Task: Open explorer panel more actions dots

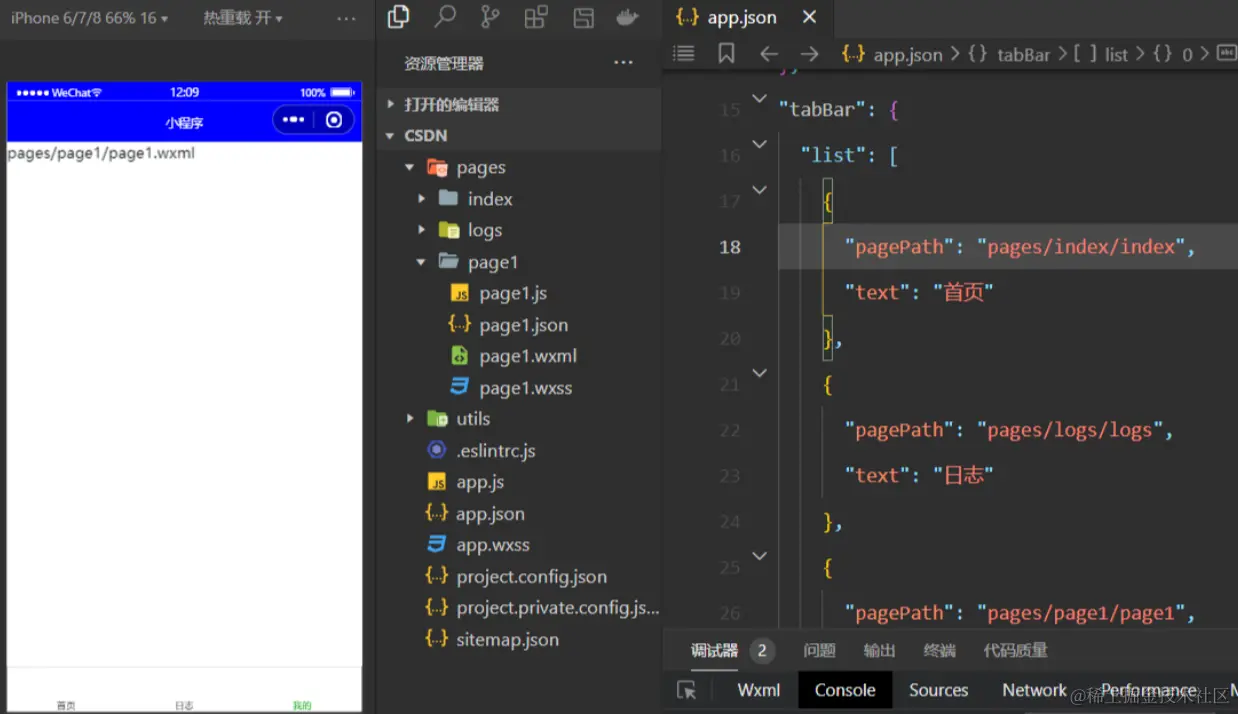Action: (623, 63)
